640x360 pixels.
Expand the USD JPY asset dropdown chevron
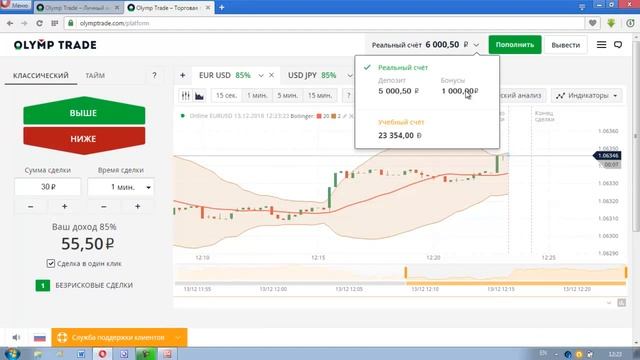(350, 76)
